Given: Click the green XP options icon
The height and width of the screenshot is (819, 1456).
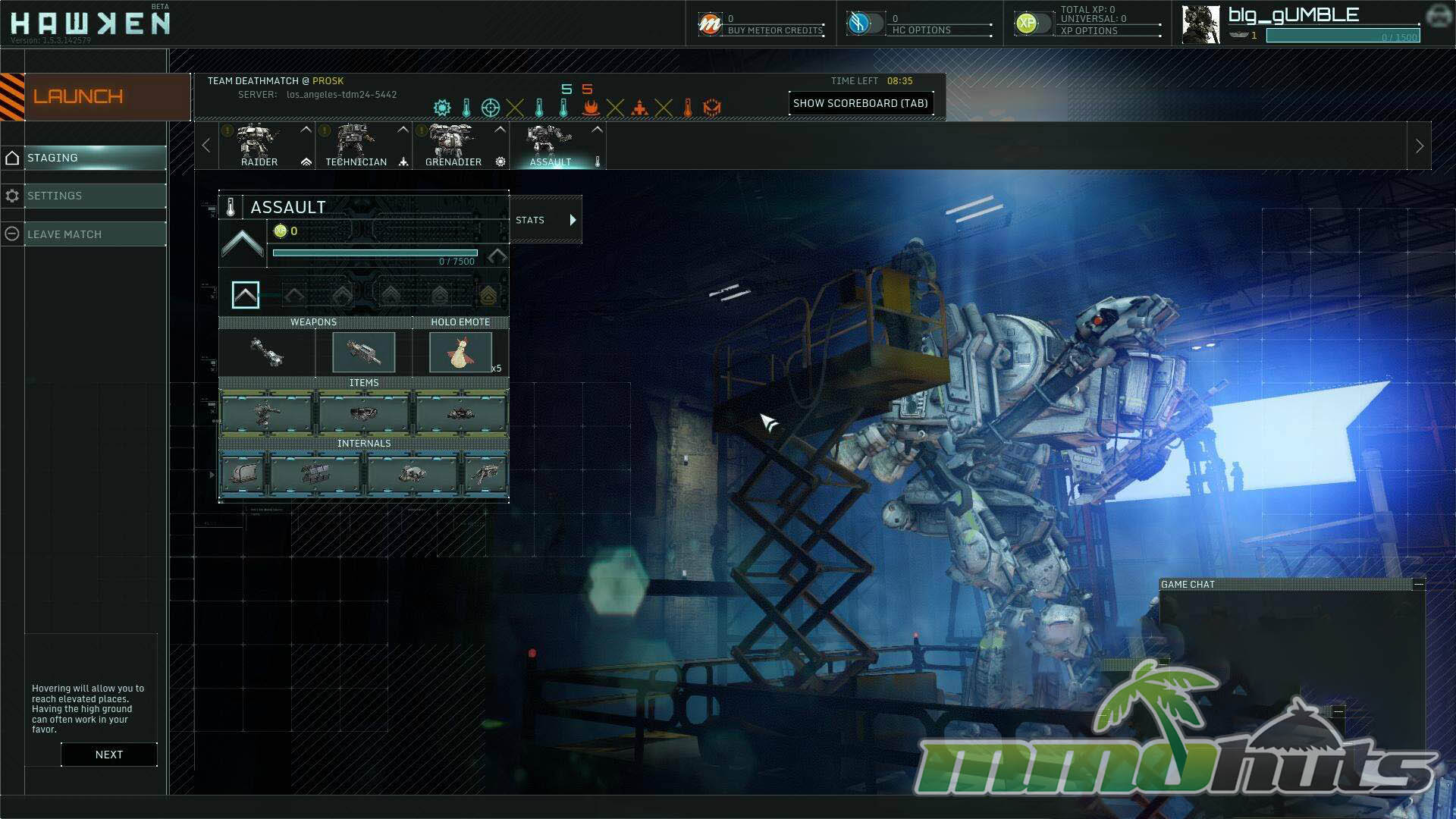Looking at the screenshot, I should tap(1026, 24).
